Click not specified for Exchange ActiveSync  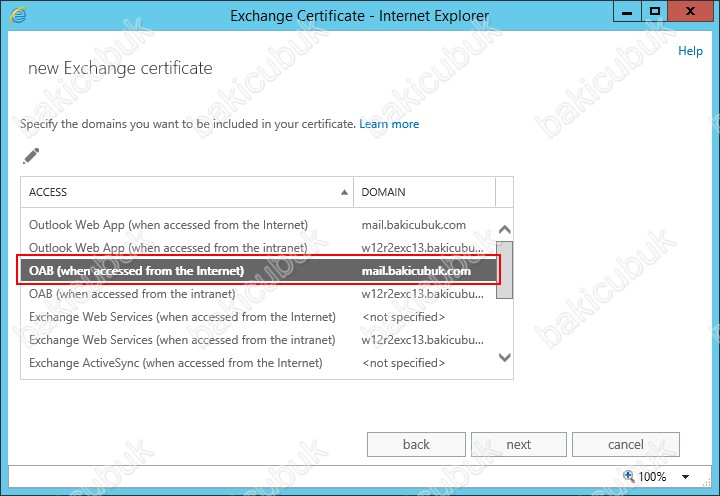coord(403,362)
